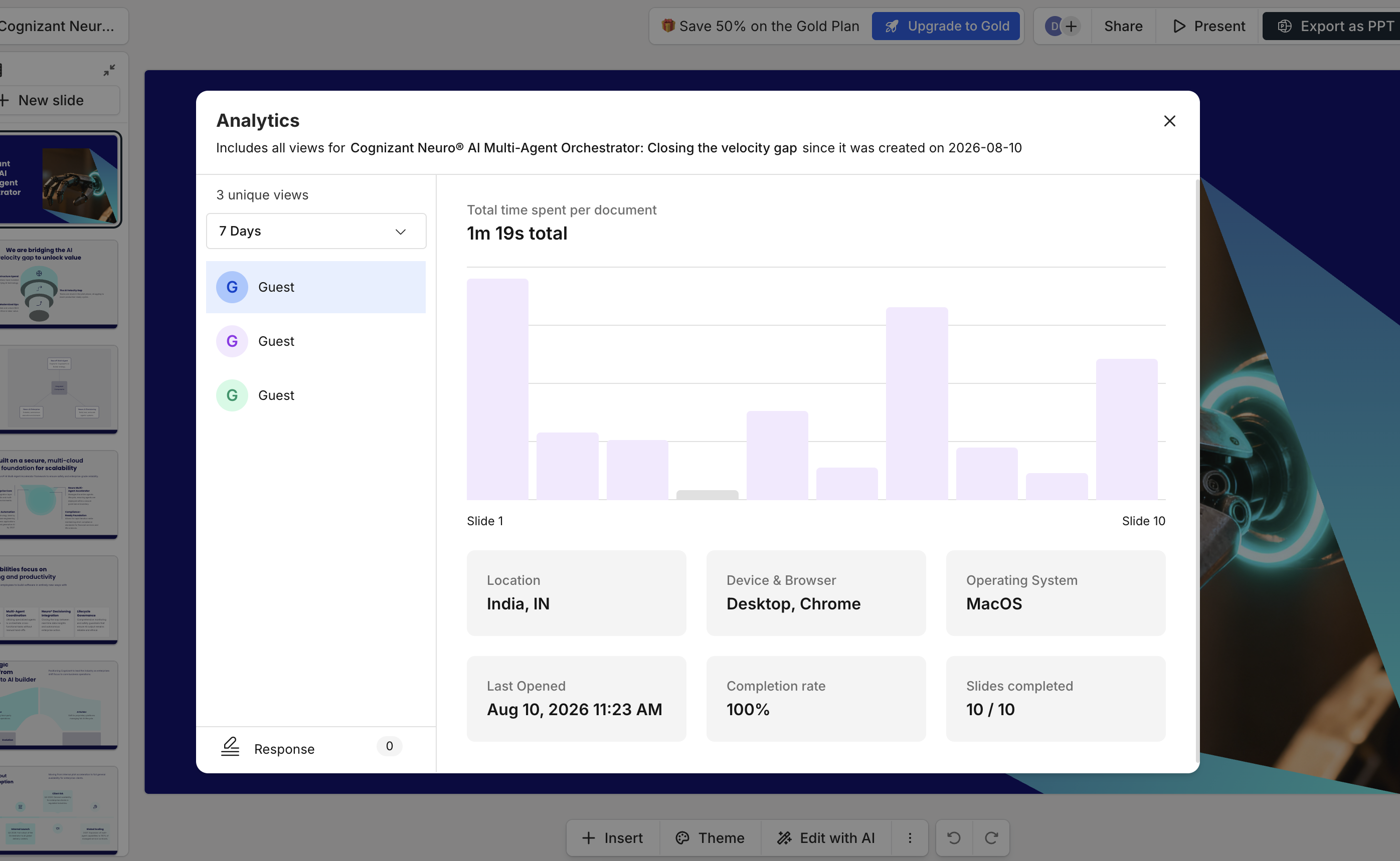Open the 7 Days range dropdown
Image resolution: width=1400 pixels, height=861 pixels.
tap(316, 231)
